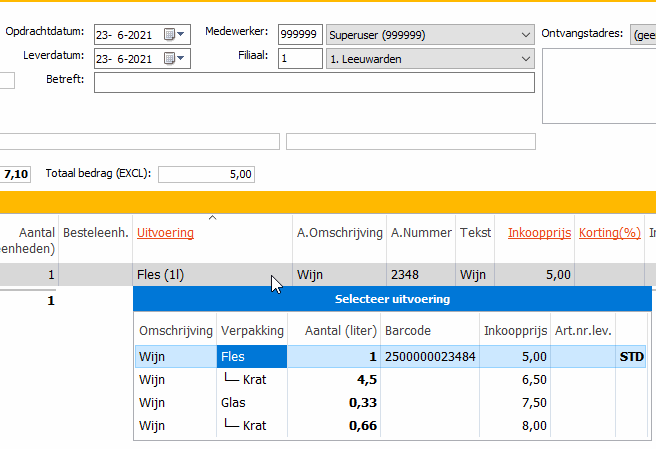Click the Wijn cell under Tekst column
The width and height of the screenshot is (656, 449).
[475, 275]
